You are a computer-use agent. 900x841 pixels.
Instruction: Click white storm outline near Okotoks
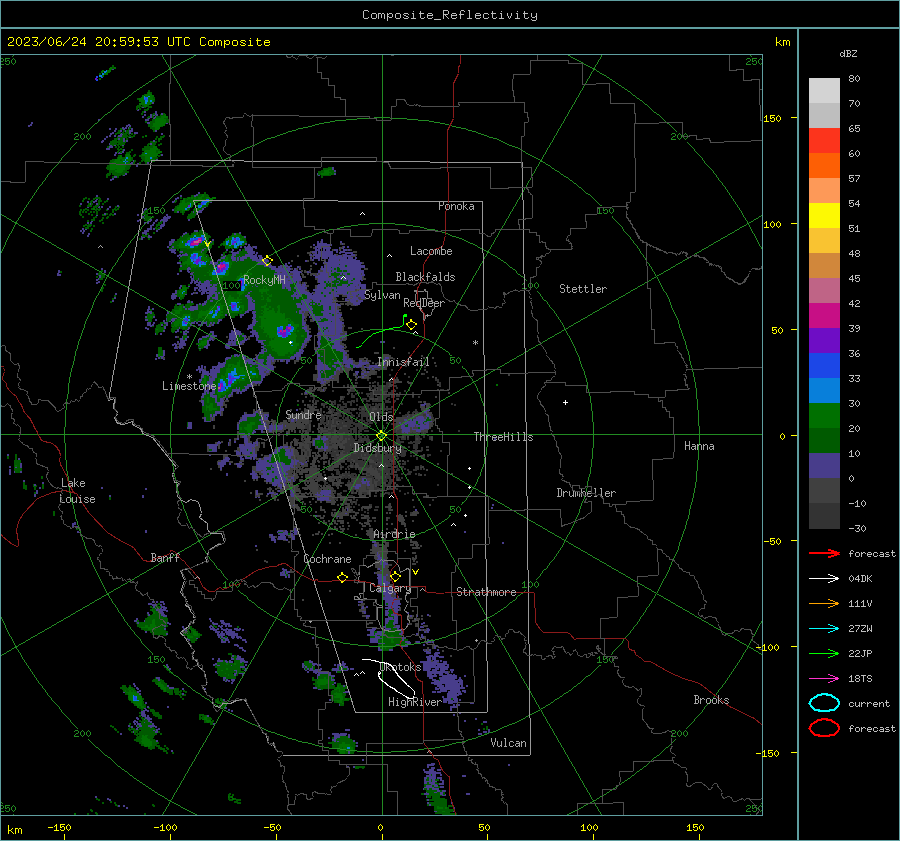(390, 677)
